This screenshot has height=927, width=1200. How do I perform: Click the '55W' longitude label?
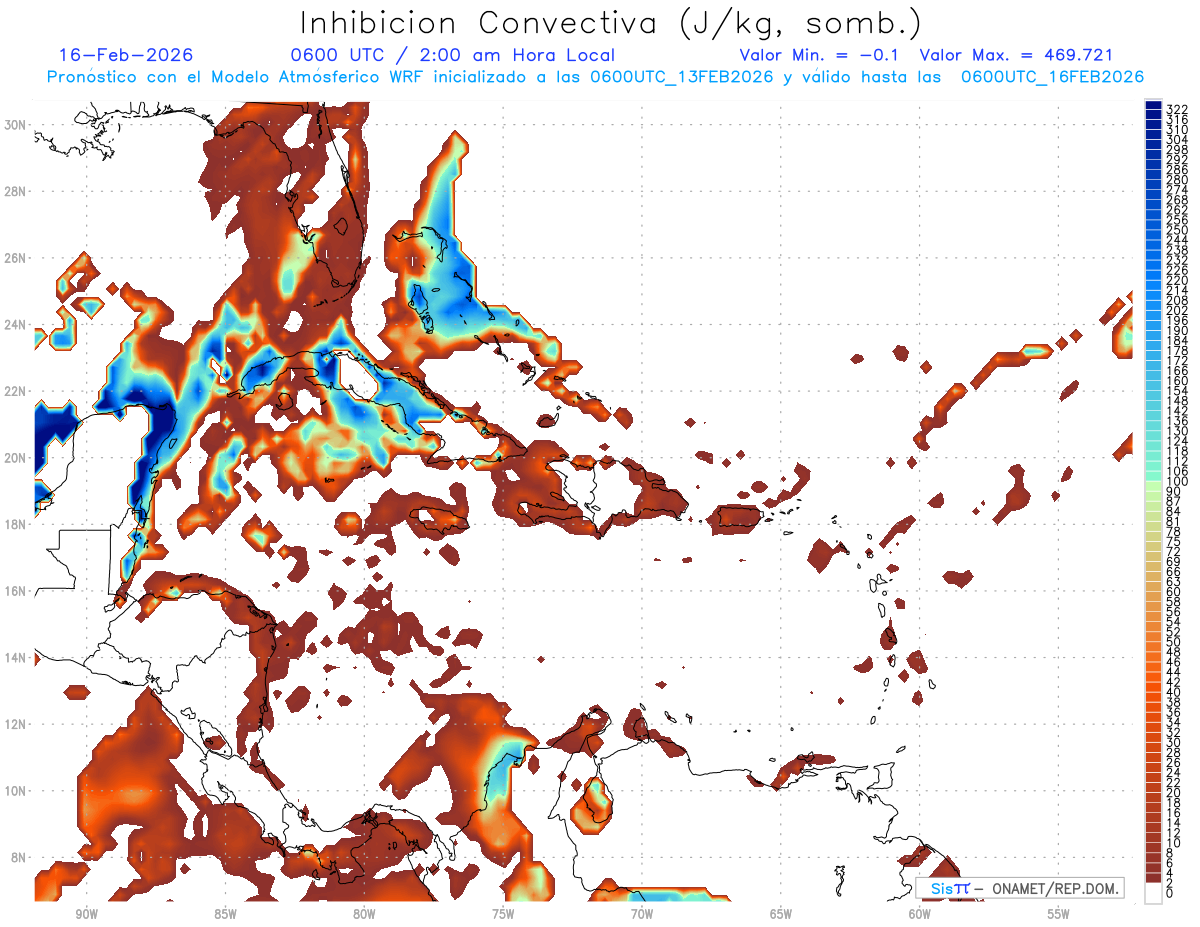click(1059, 914)
